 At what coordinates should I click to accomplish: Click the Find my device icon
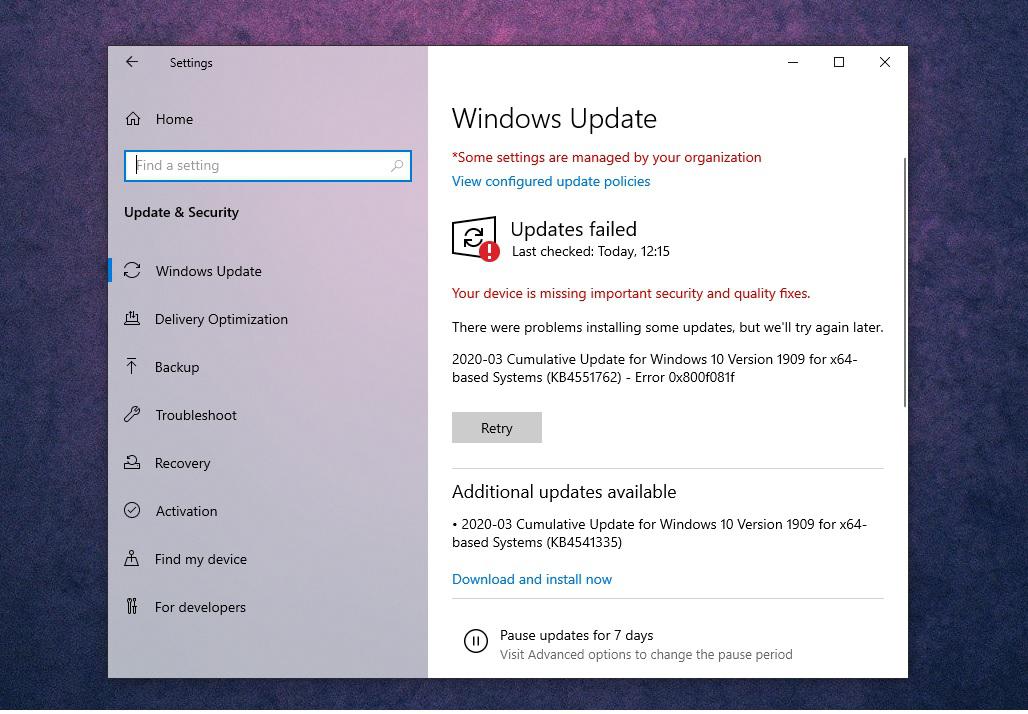(x=132, y=559)
